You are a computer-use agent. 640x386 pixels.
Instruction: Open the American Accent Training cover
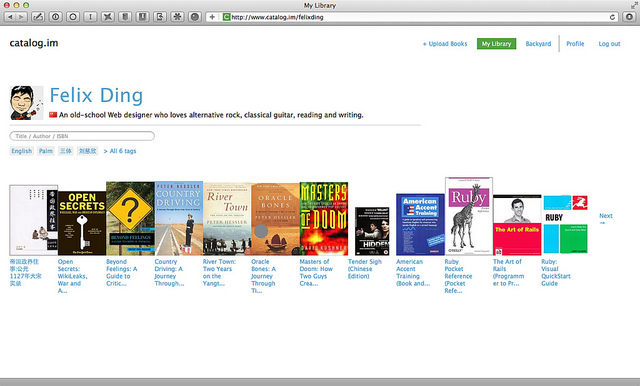[420, 224]
